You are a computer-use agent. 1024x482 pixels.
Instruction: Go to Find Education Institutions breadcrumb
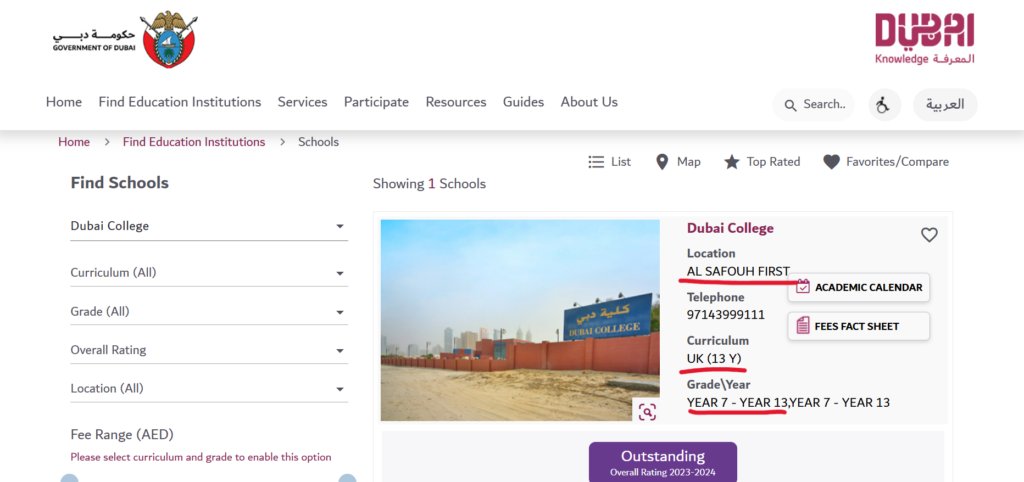point(194,142)
